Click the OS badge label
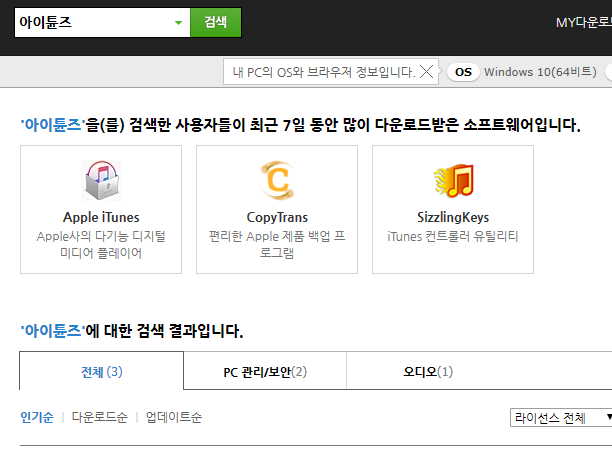The width and height of the screenshot is (612, 457). click(x=463, y=72)
